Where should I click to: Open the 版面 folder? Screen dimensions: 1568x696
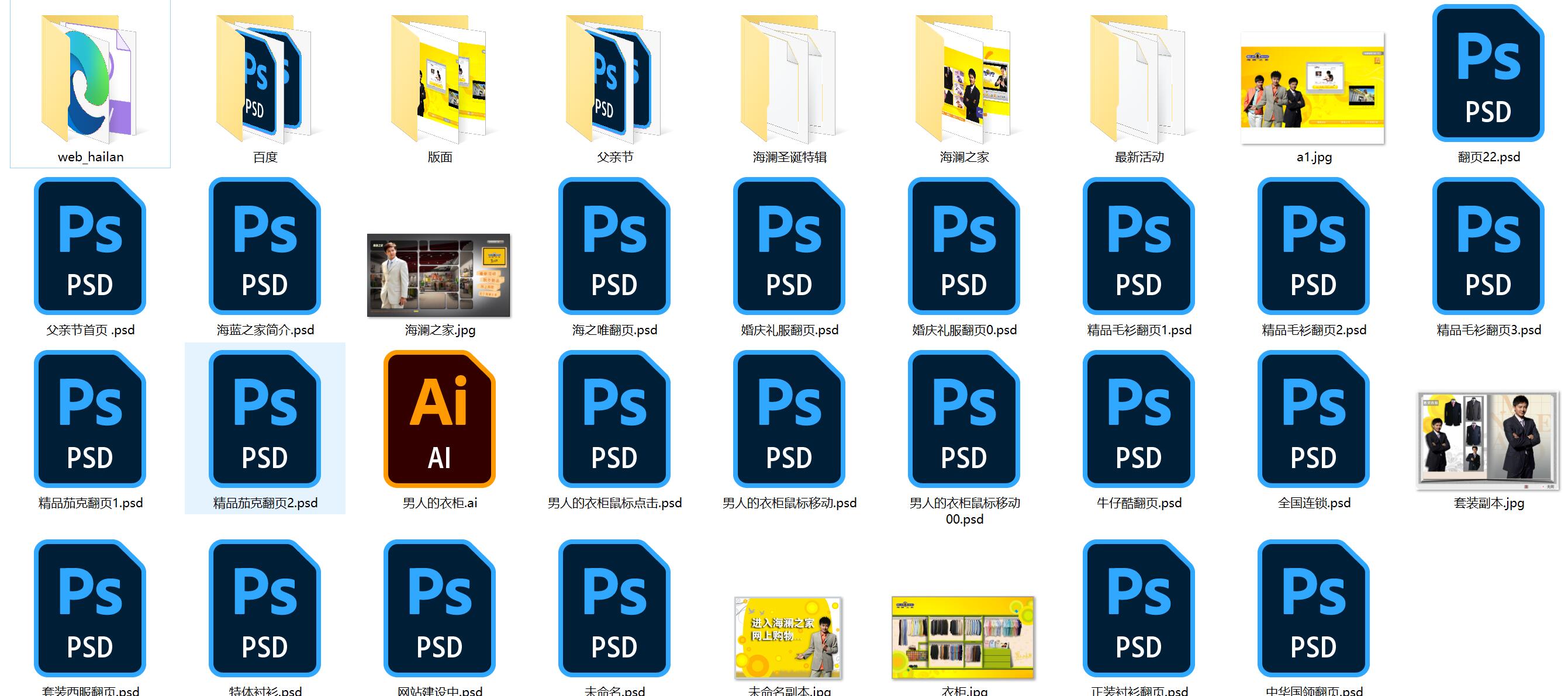click(440, 79)
